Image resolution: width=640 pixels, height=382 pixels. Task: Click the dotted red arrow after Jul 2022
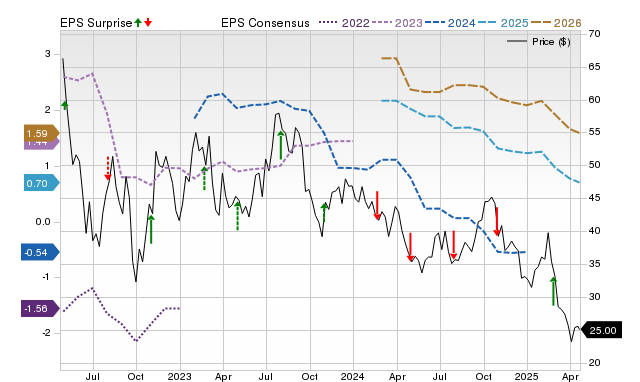(x=108, y=168)
